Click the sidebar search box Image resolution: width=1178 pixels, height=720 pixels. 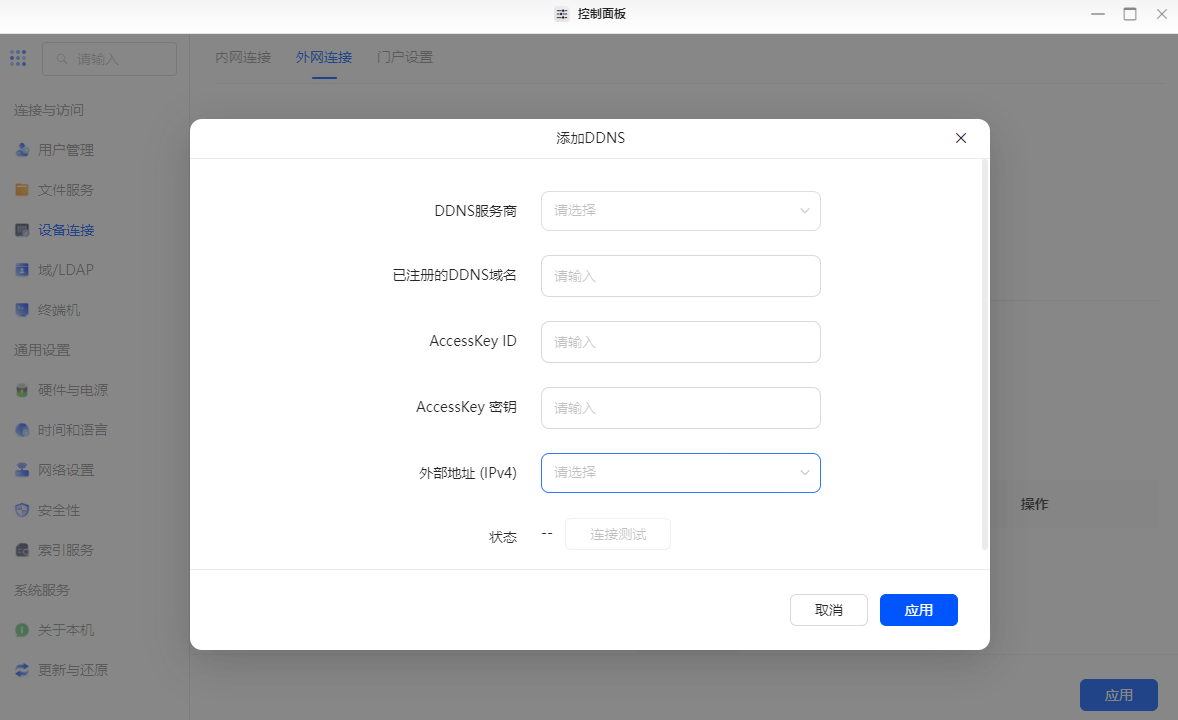[x=110, y=59]
